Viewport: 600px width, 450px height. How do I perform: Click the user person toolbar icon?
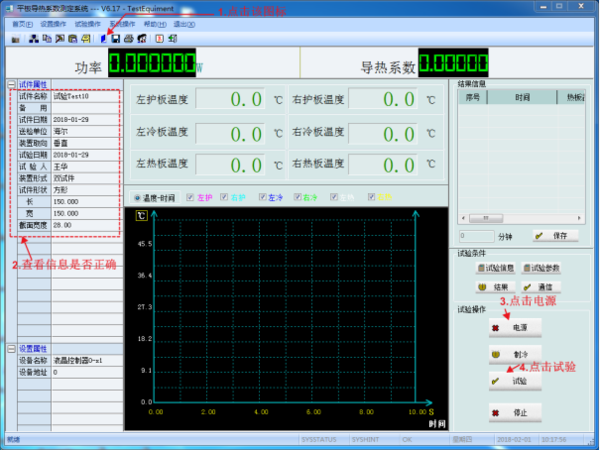(142, 39)
